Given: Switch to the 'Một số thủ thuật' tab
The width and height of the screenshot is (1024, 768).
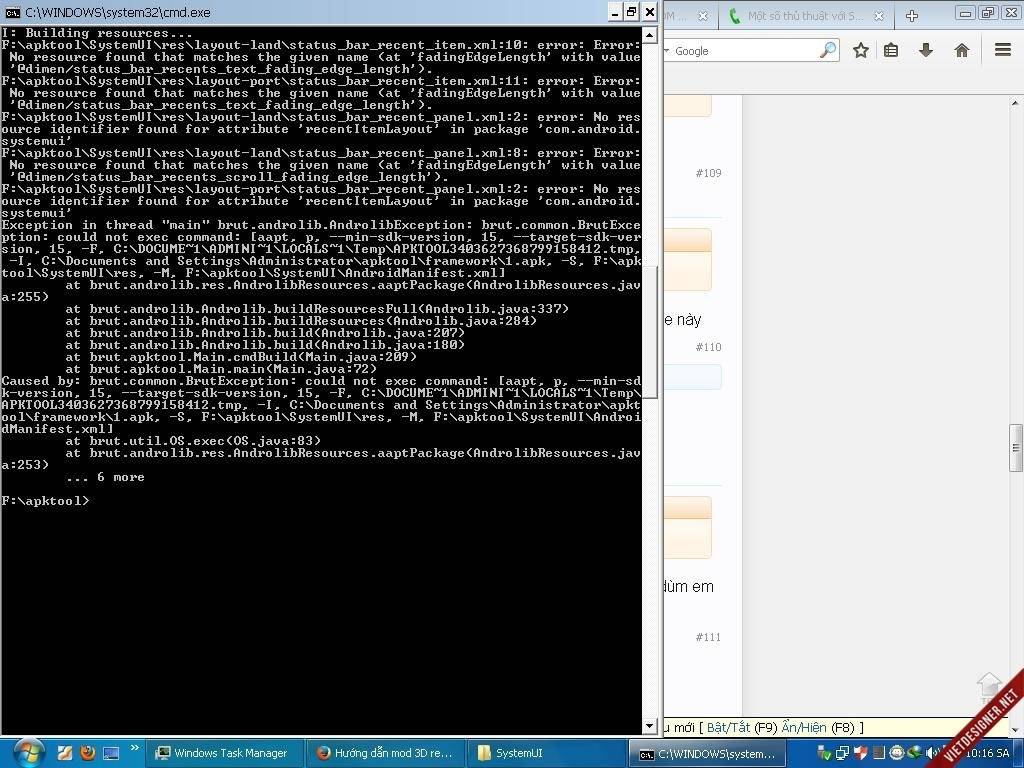Looking at the screenshot, I should point(800,16).
